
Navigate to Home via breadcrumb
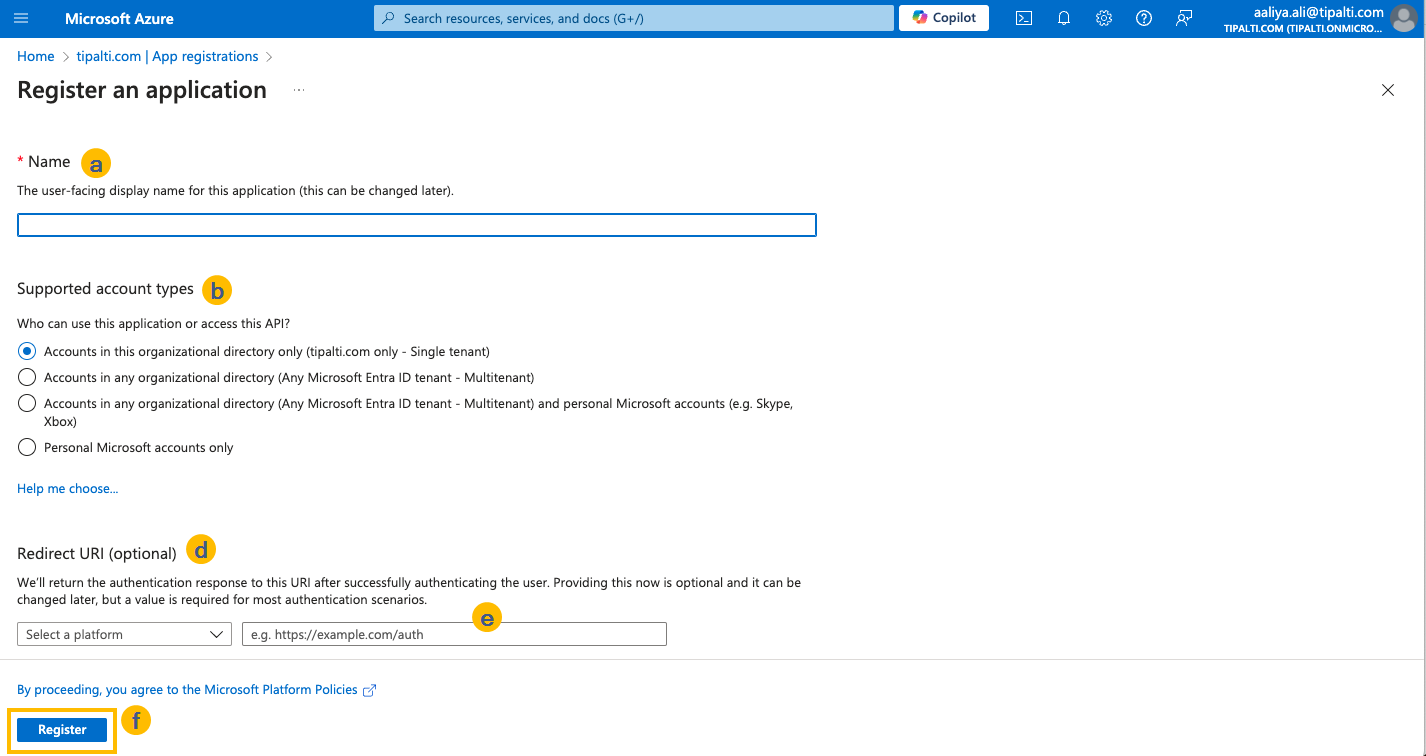pos(35,56)
